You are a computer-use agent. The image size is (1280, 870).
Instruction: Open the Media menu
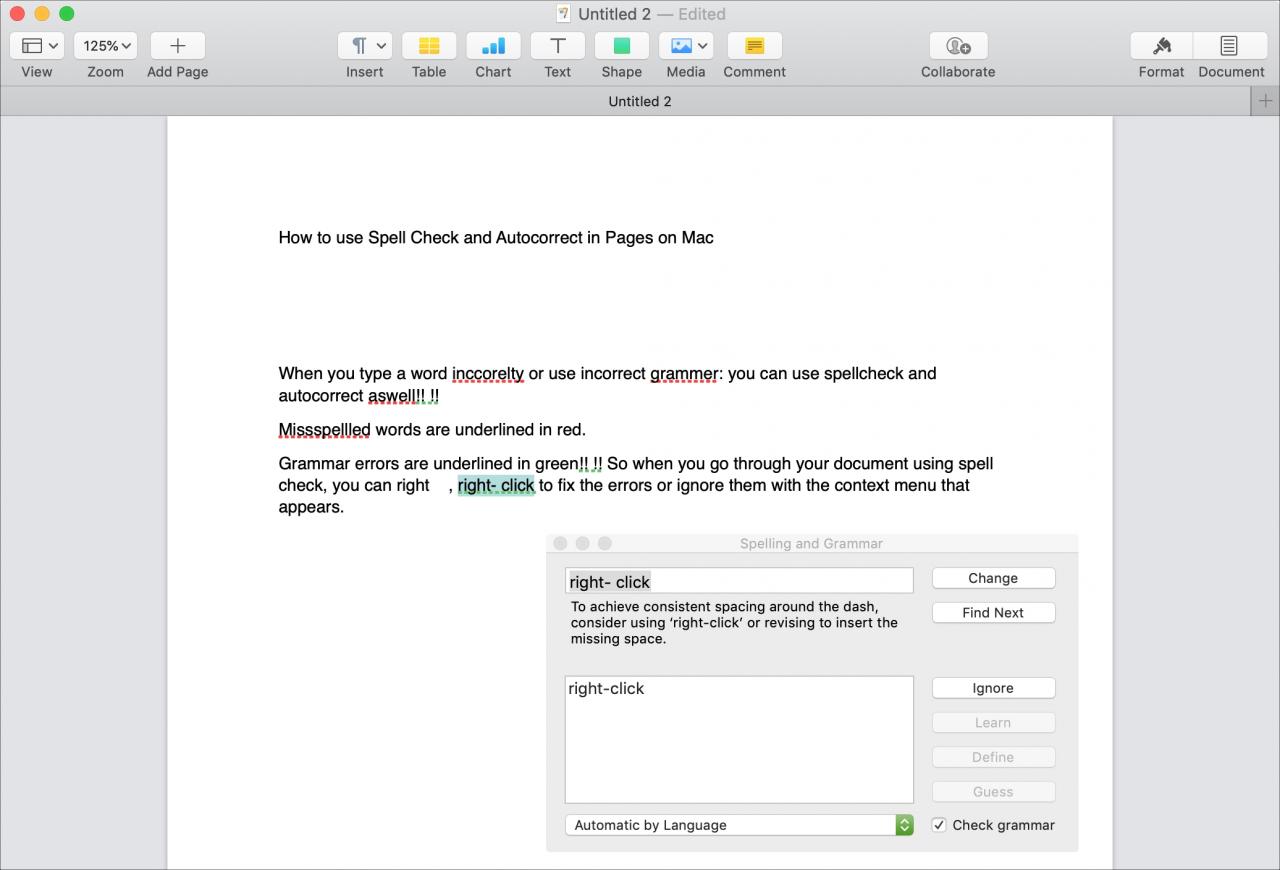point(685,46)
